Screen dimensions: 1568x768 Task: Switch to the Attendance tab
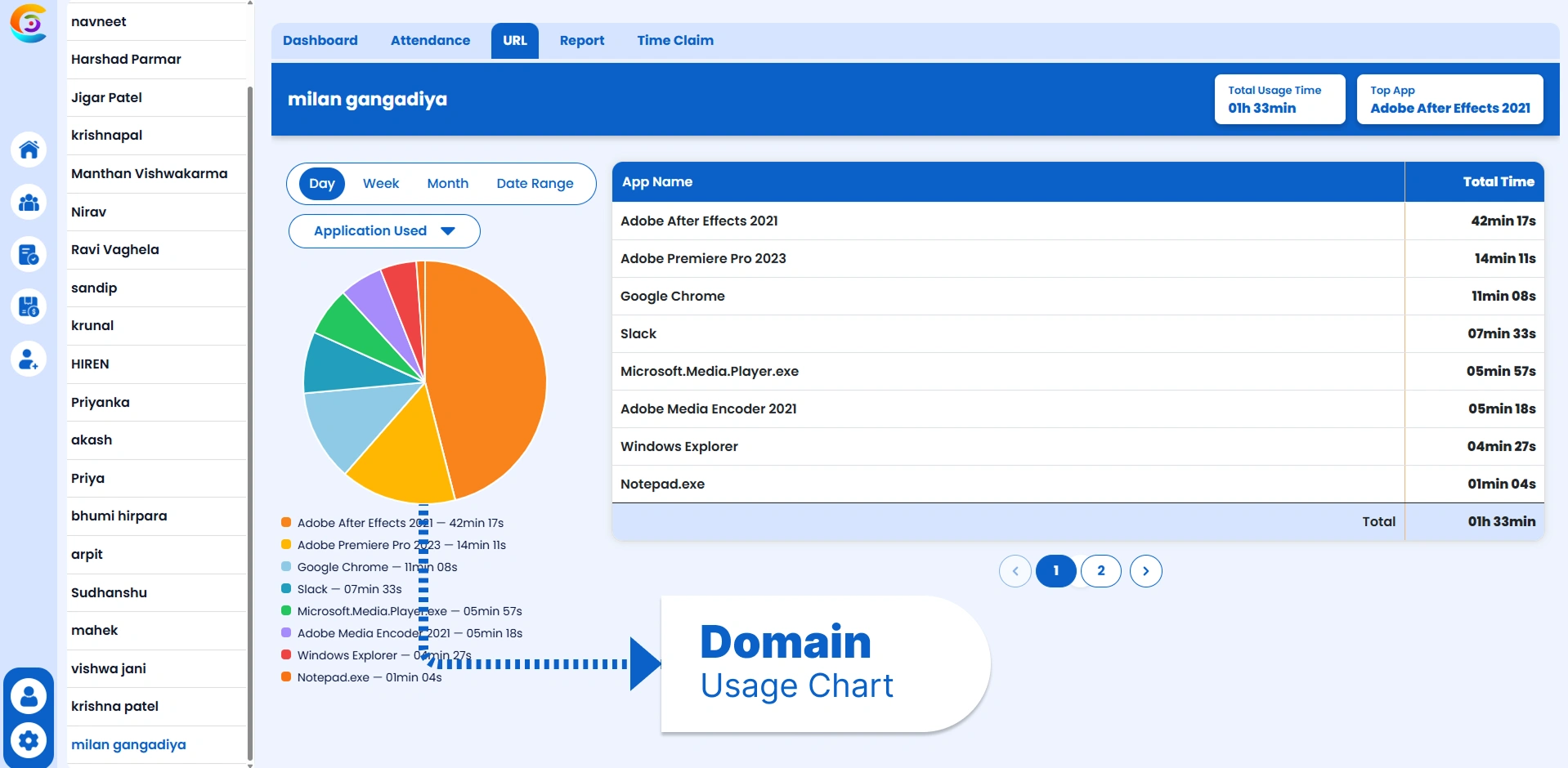click(430, 40)
